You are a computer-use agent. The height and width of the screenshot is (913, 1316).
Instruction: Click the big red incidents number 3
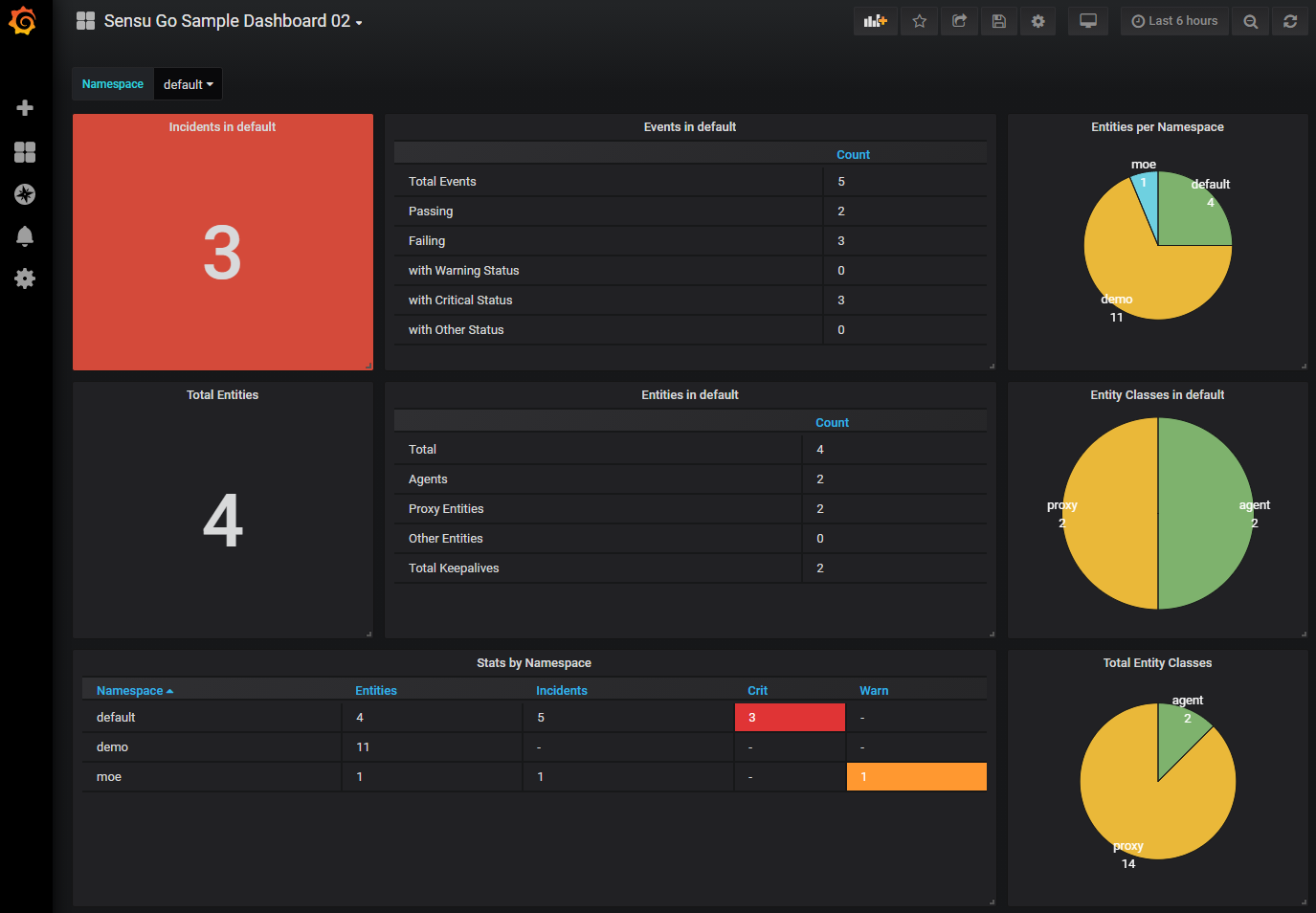(222, 254)
